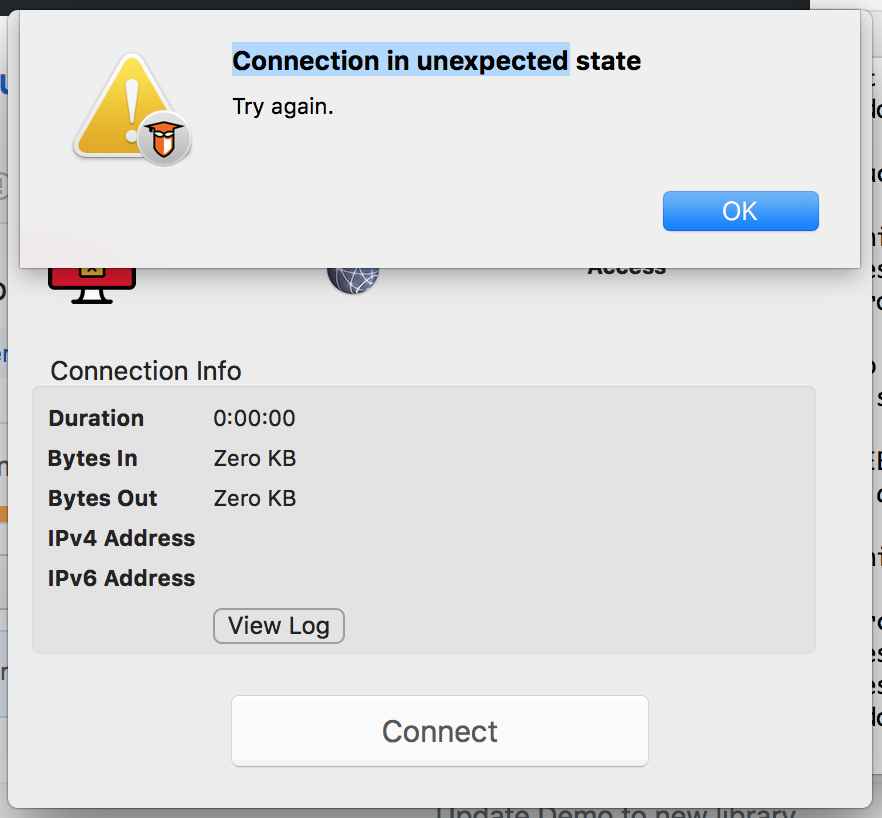This screenshot has height=818, width=882.
Task: Click the Connection Info section header
Action: click(x=145, y=371)
